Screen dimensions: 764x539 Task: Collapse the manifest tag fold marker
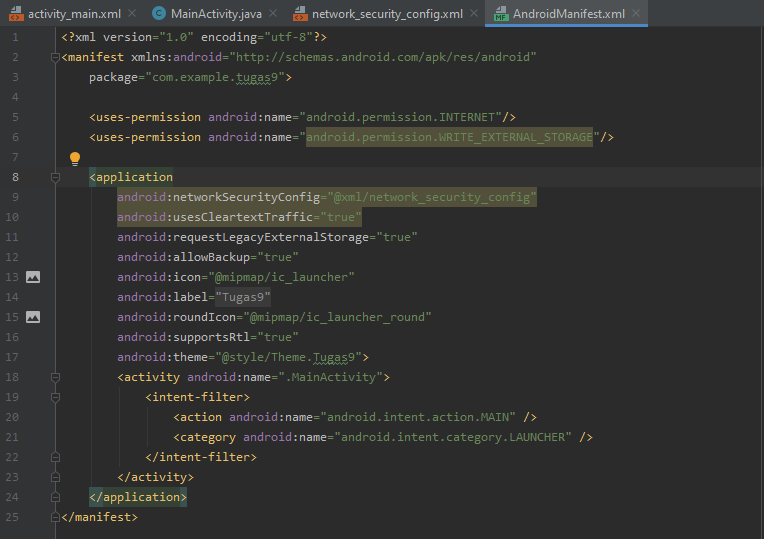55,58
